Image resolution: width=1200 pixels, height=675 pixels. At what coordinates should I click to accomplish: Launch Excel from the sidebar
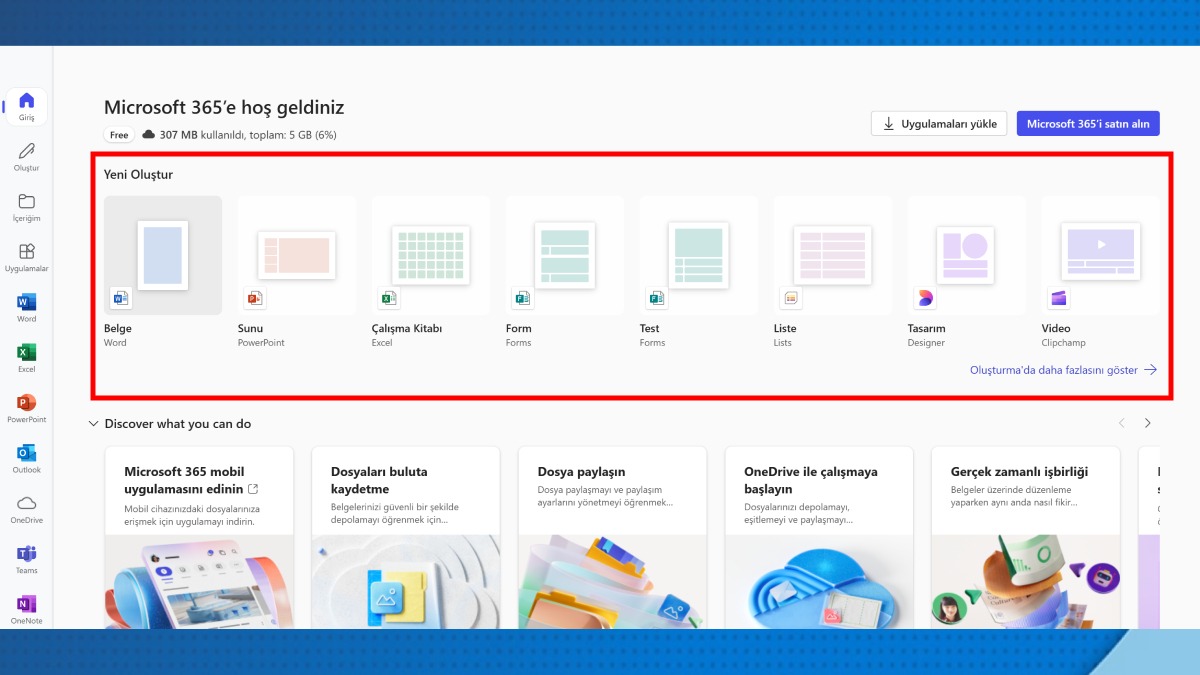point(27,358)
